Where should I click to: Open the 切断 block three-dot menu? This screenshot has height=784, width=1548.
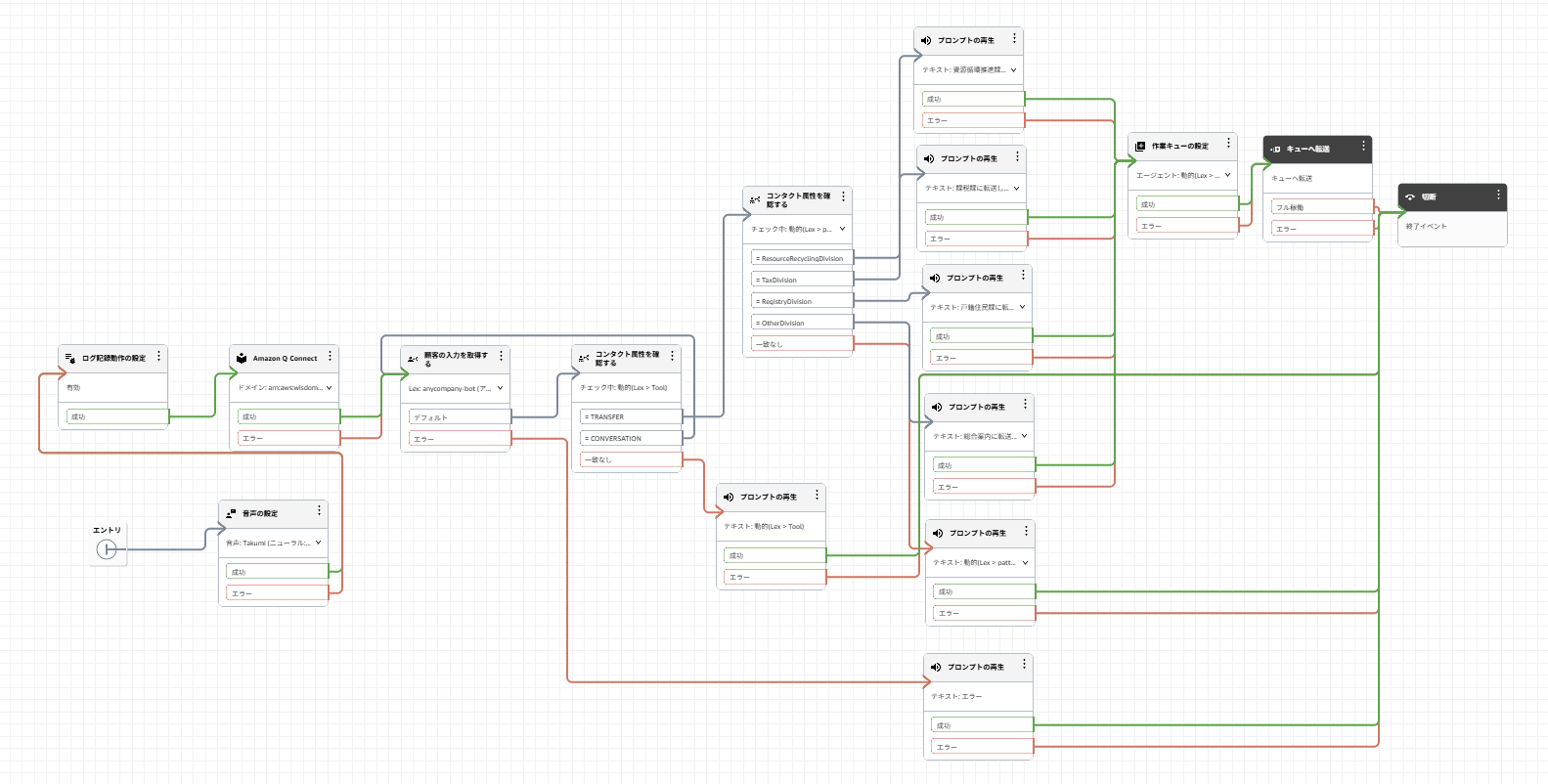(1498, 196)
